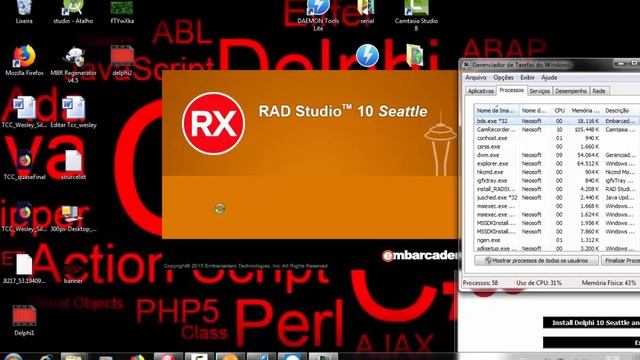This screenshot has width=640, height=360.
Task: Sort processes by Descrição column header
Action: 620,111
